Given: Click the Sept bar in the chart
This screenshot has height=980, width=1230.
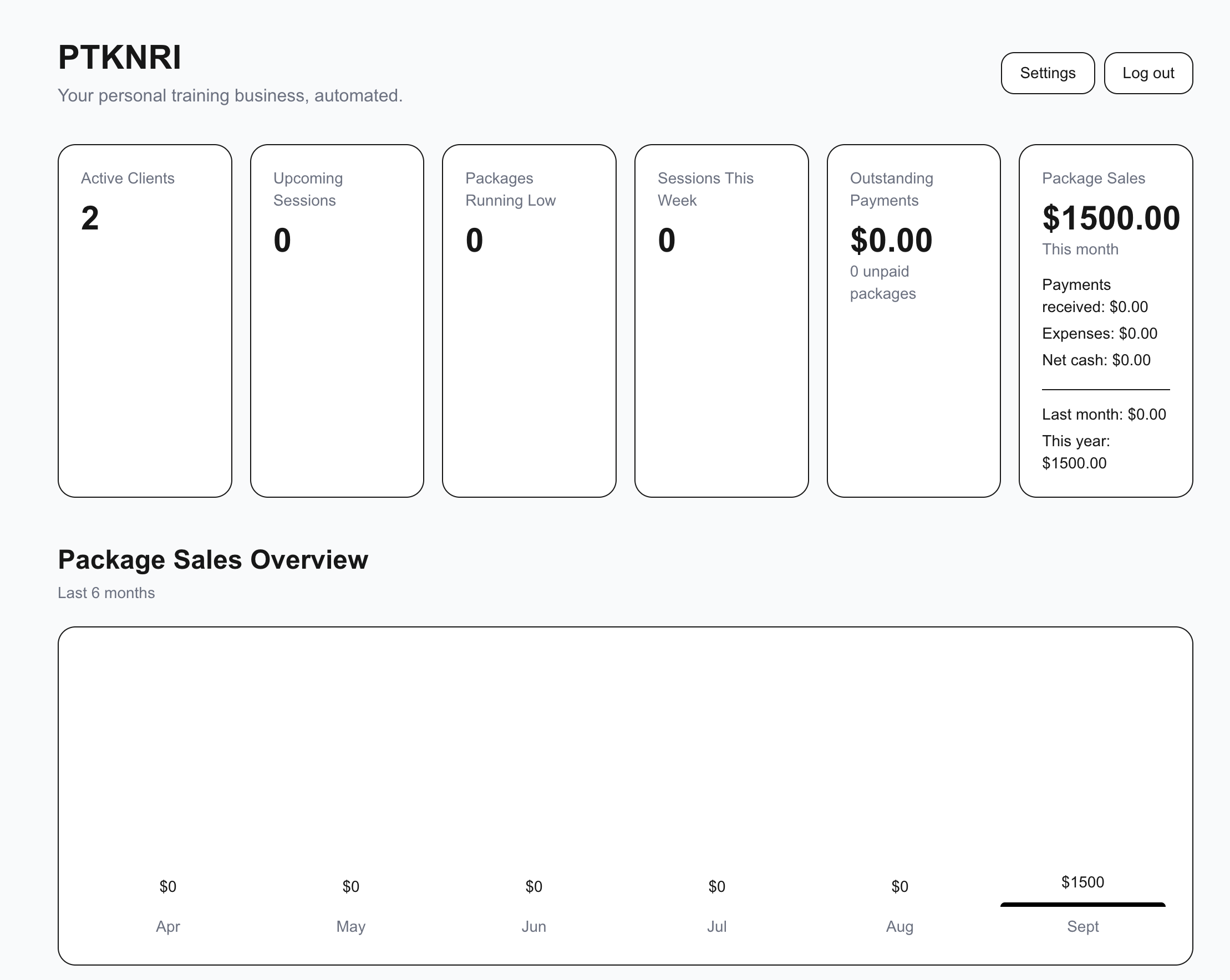Looking at the screenshot, I should (1082, 905).
